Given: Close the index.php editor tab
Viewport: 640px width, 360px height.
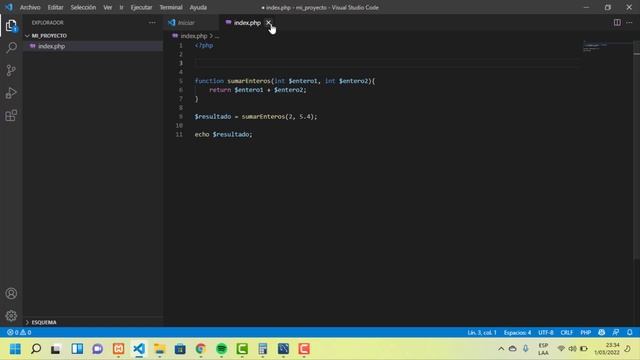Looking at the screenshot, I should 268,22.
